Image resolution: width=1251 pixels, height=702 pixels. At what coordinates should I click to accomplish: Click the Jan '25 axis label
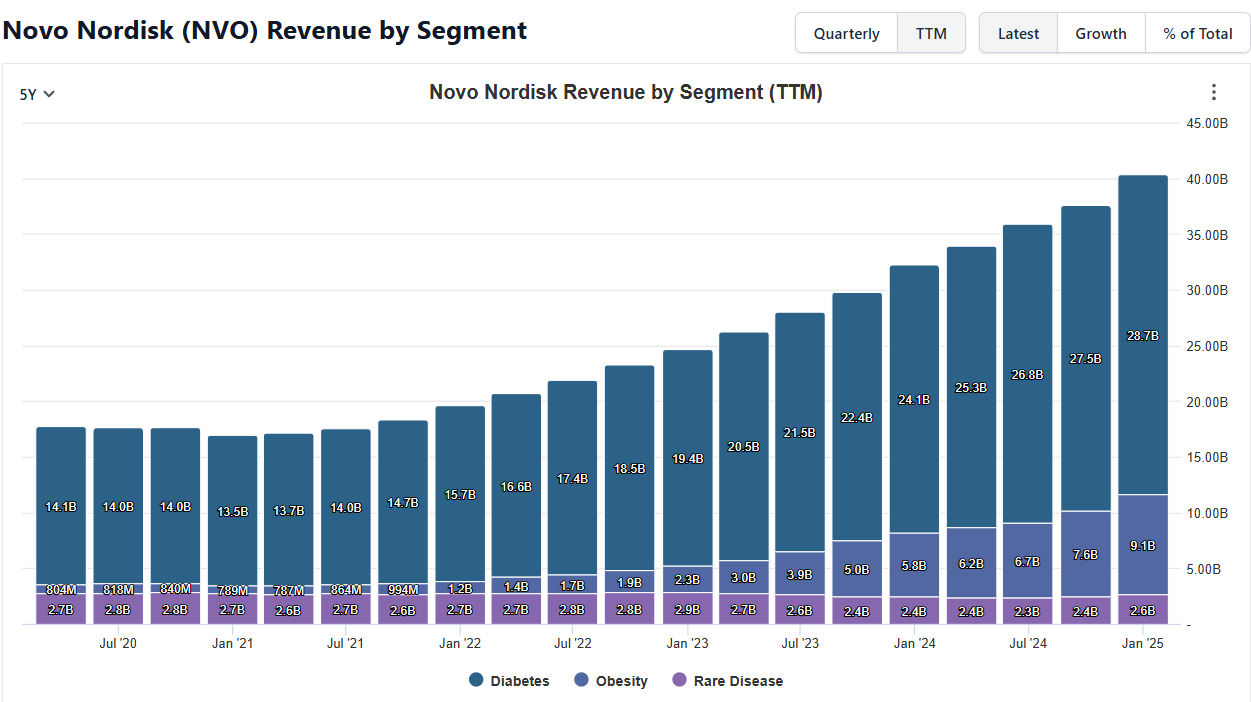click(x=1143, y=643)
